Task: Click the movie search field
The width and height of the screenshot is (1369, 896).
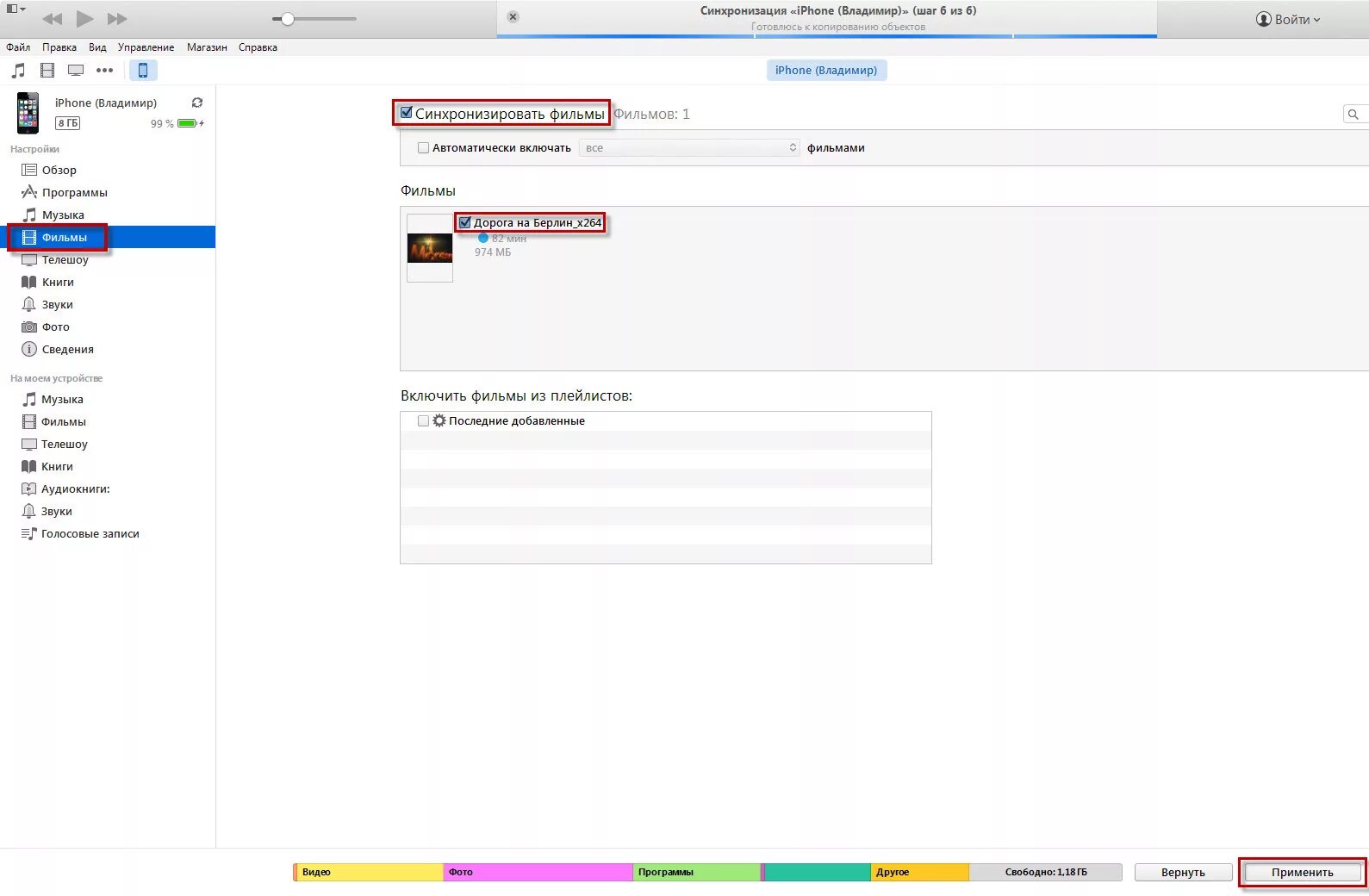Action: (1356, 114)
